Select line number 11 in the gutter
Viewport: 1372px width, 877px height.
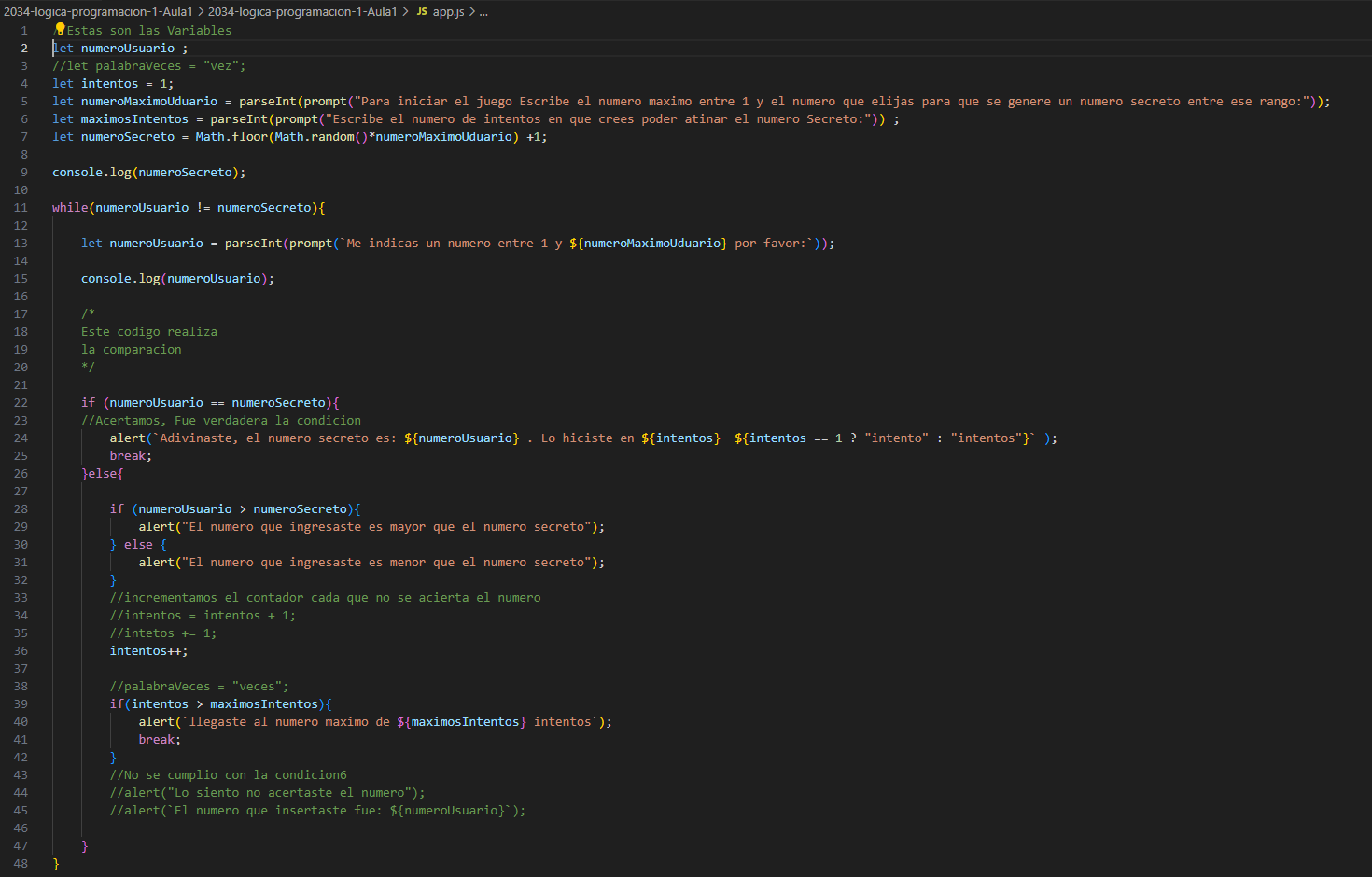pyautogui.click(x=21, y=207)
